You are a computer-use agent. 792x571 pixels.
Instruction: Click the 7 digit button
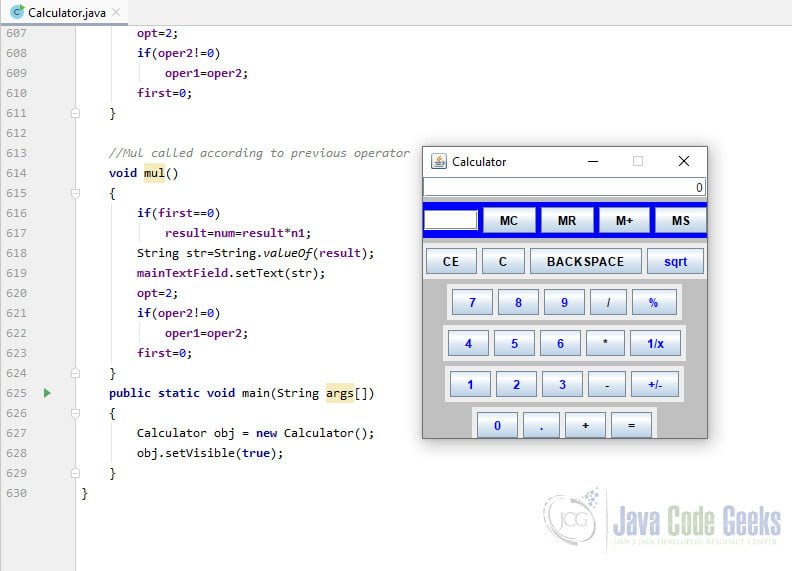click(472, 302)
